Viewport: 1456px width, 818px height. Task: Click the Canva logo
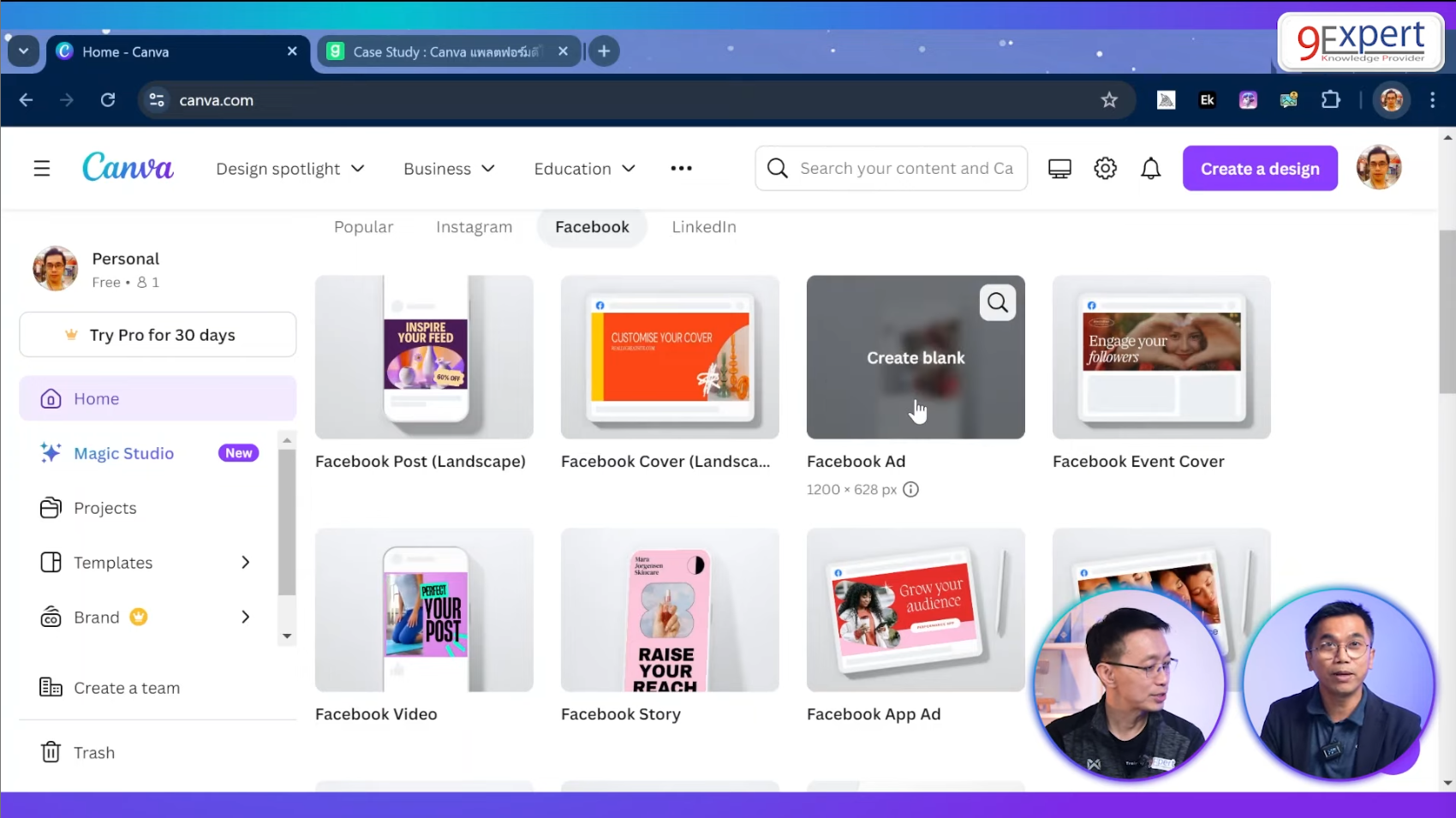coord(127,167)
